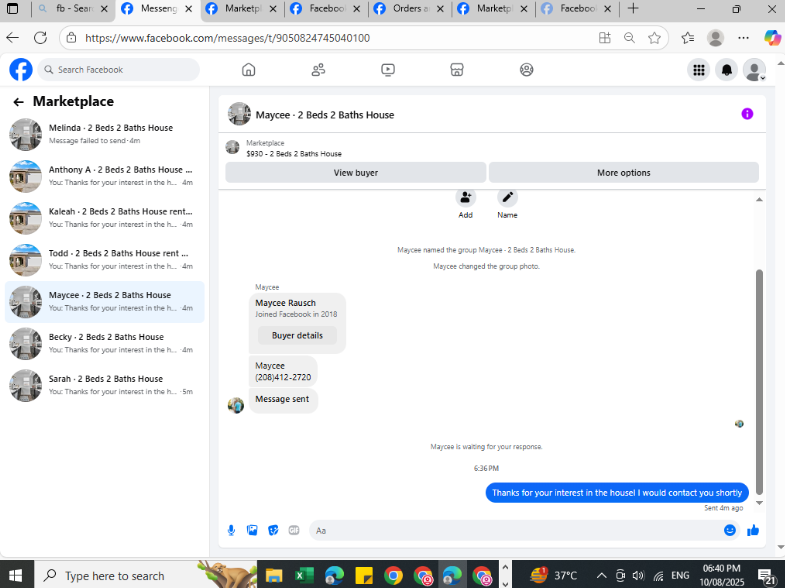Open Sarah 2 Beds 2 Baths conversation
Viewport: 785px width, 588px height.
[x=104, y=385]
